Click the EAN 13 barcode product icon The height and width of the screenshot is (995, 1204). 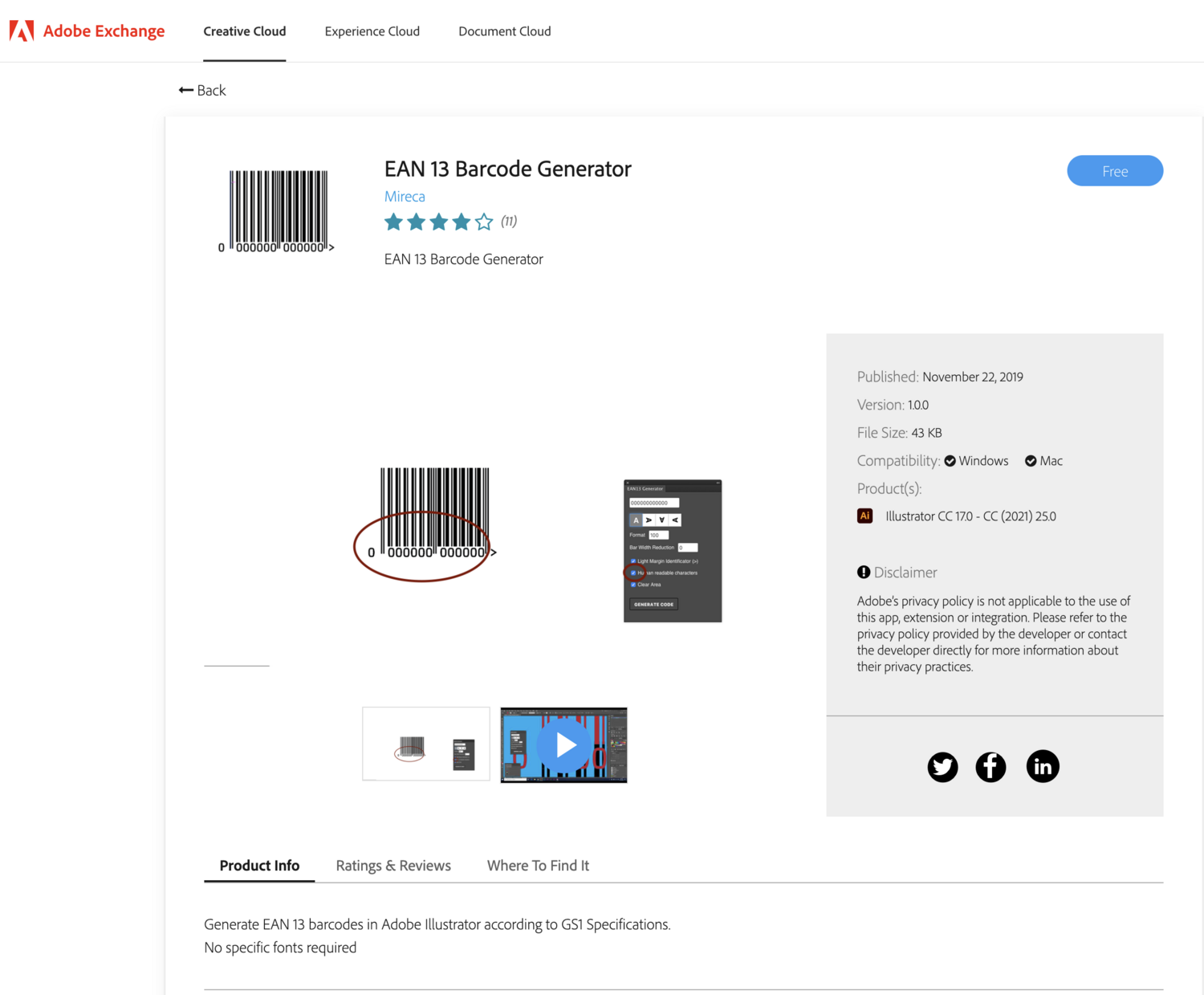[x=277, y=210]
